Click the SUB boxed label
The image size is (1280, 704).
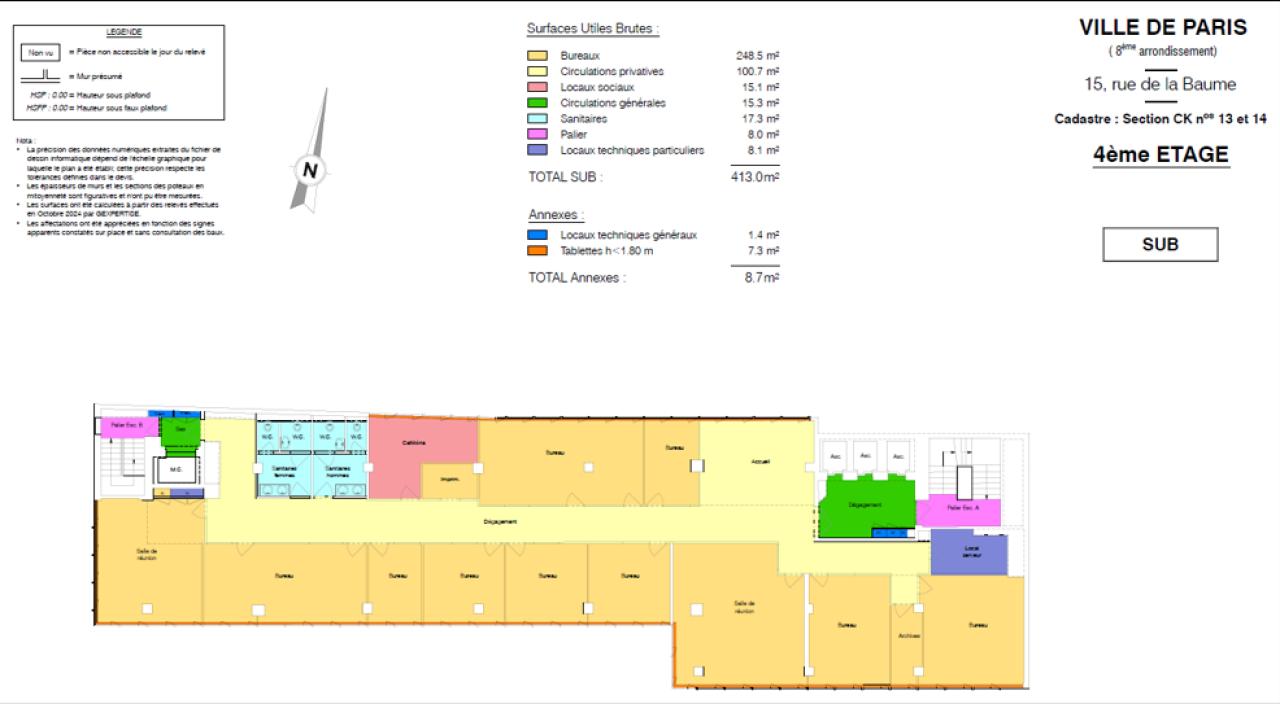(x=1160, y=244)
